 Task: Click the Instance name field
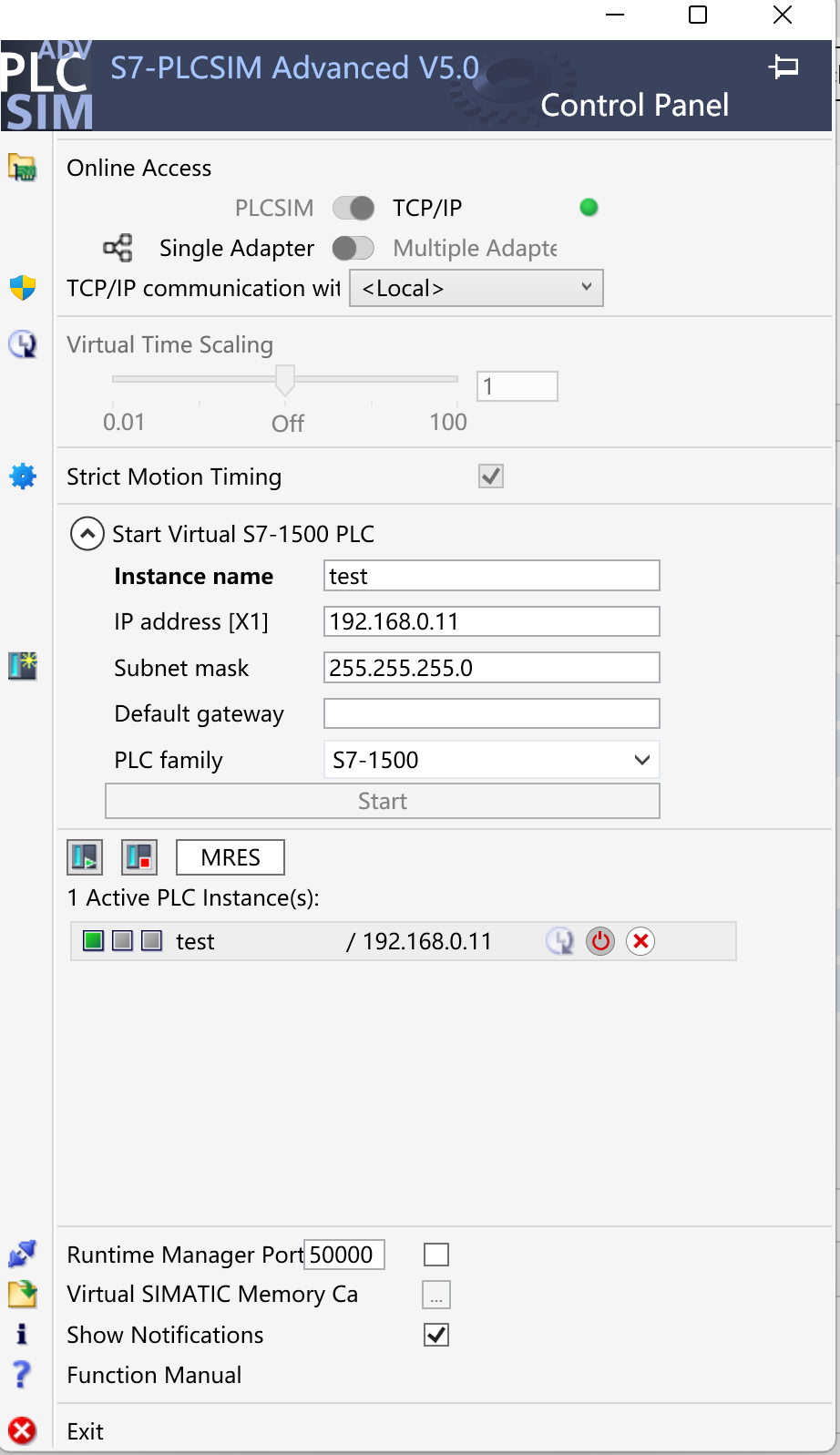tap(492, 576)
